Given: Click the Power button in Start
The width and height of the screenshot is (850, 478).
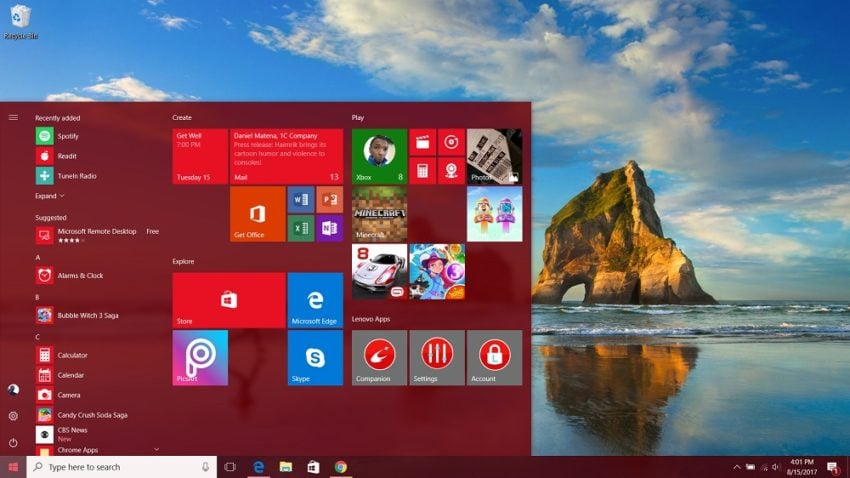Looking at the screenshot, I should (13, 443).
